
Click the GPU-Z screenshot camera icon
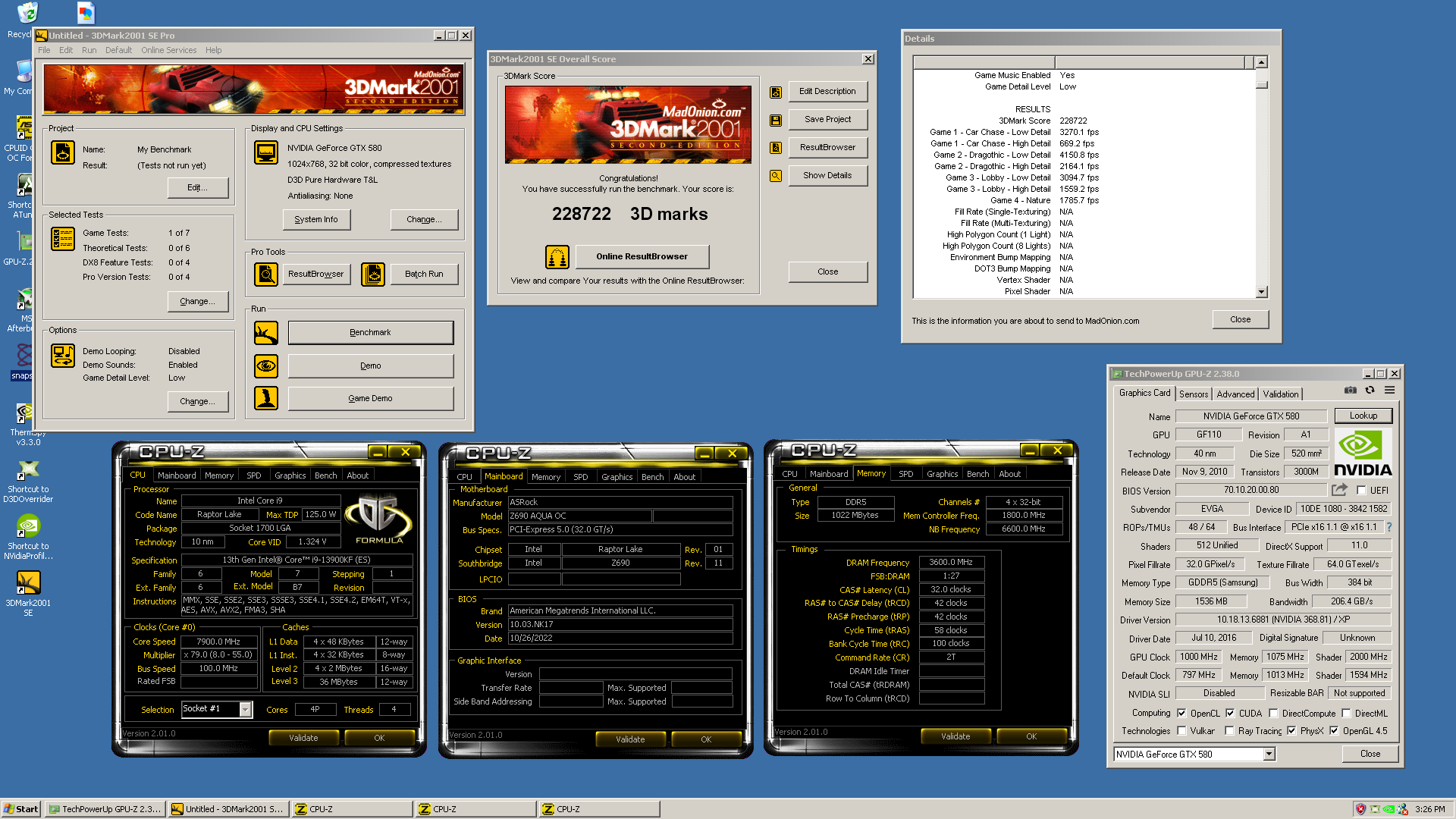(1351, 391)
